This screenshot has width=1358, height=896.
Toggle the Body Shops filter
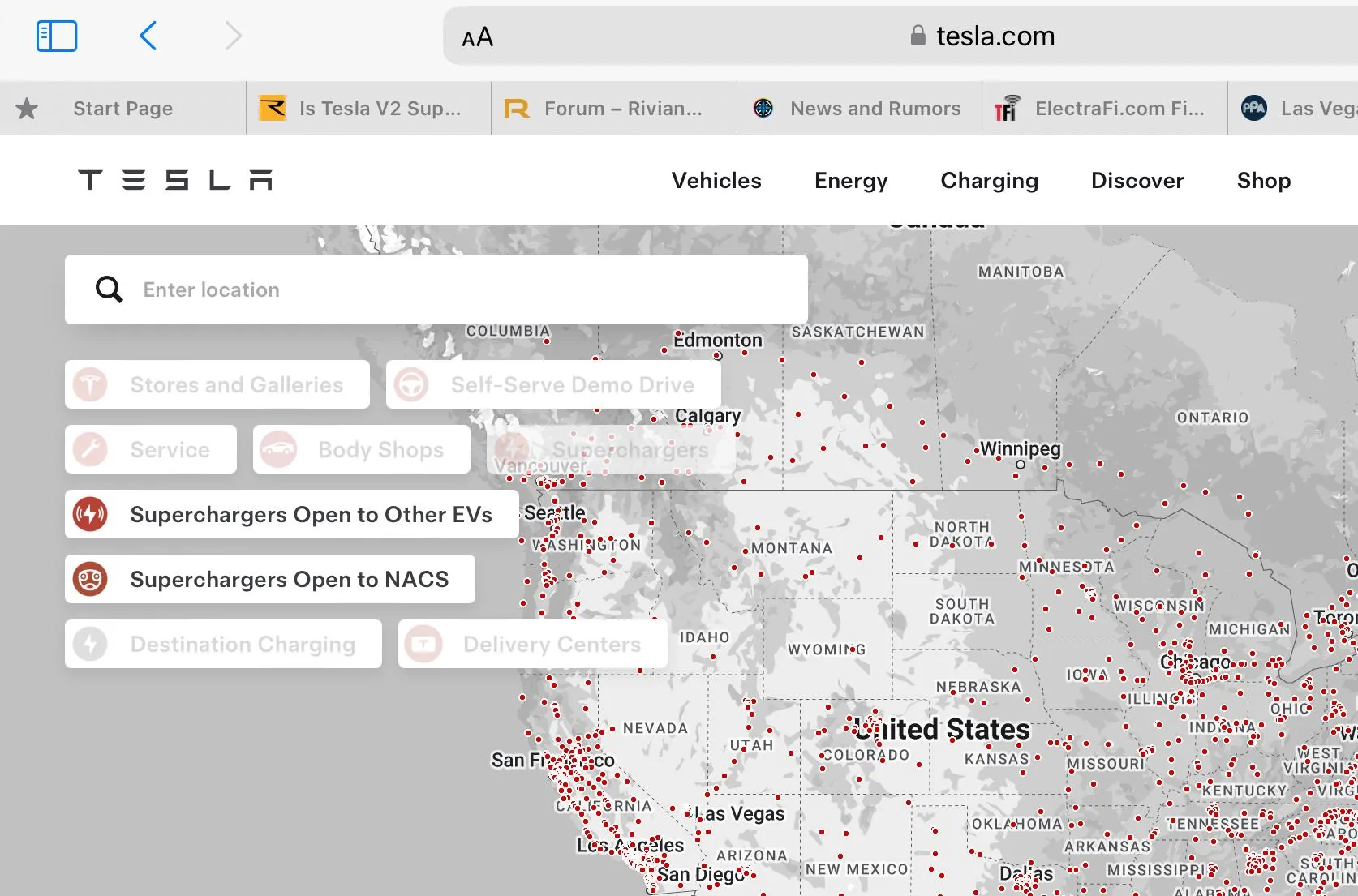[362, 449]
